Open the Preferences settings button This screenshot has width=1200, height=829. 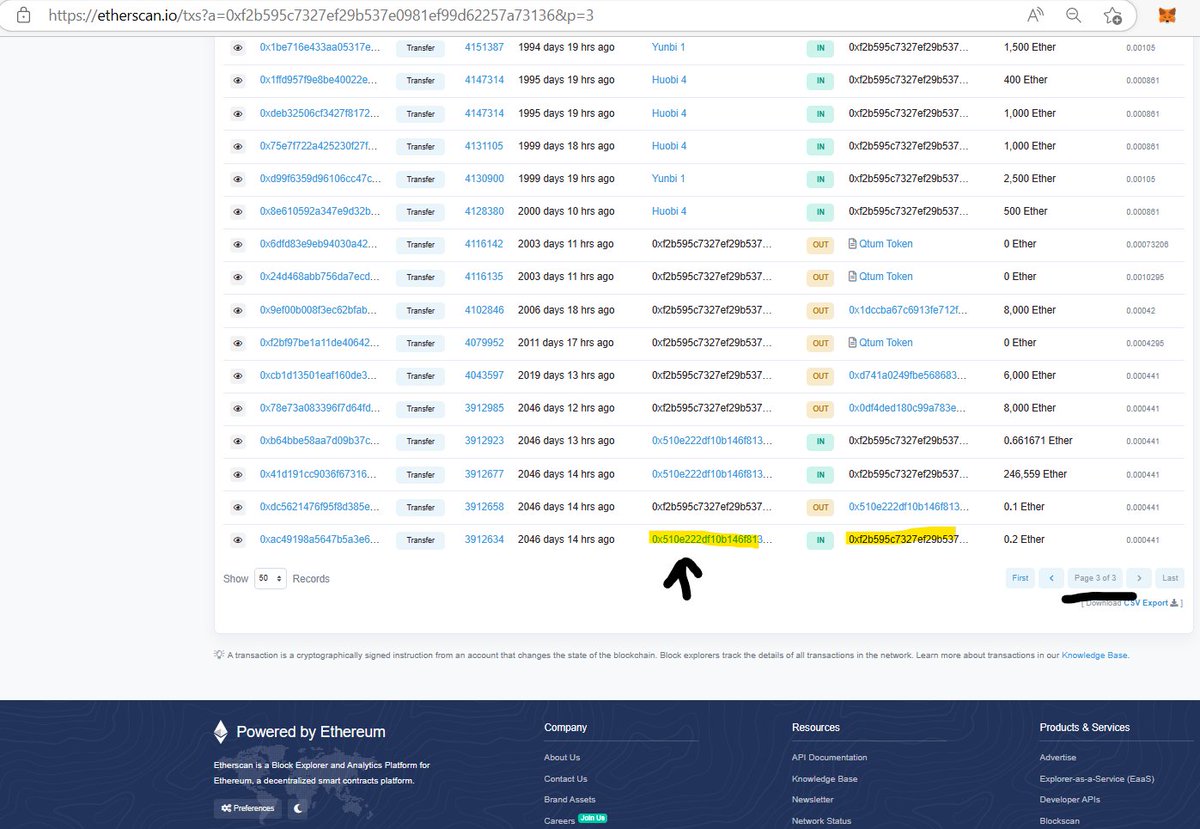[x=248, y=808]
